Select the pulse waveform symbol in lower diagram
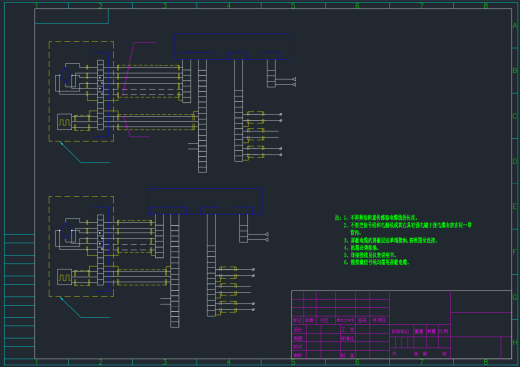This screenshot has height=367, width=520. pyautogui.click(x=64, y=277)
